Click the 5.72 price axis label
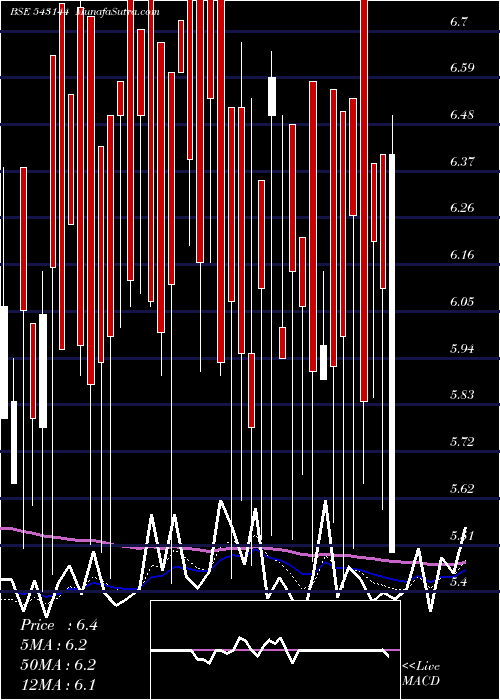The height and width of the screenshot is (700, 500). 462,442
